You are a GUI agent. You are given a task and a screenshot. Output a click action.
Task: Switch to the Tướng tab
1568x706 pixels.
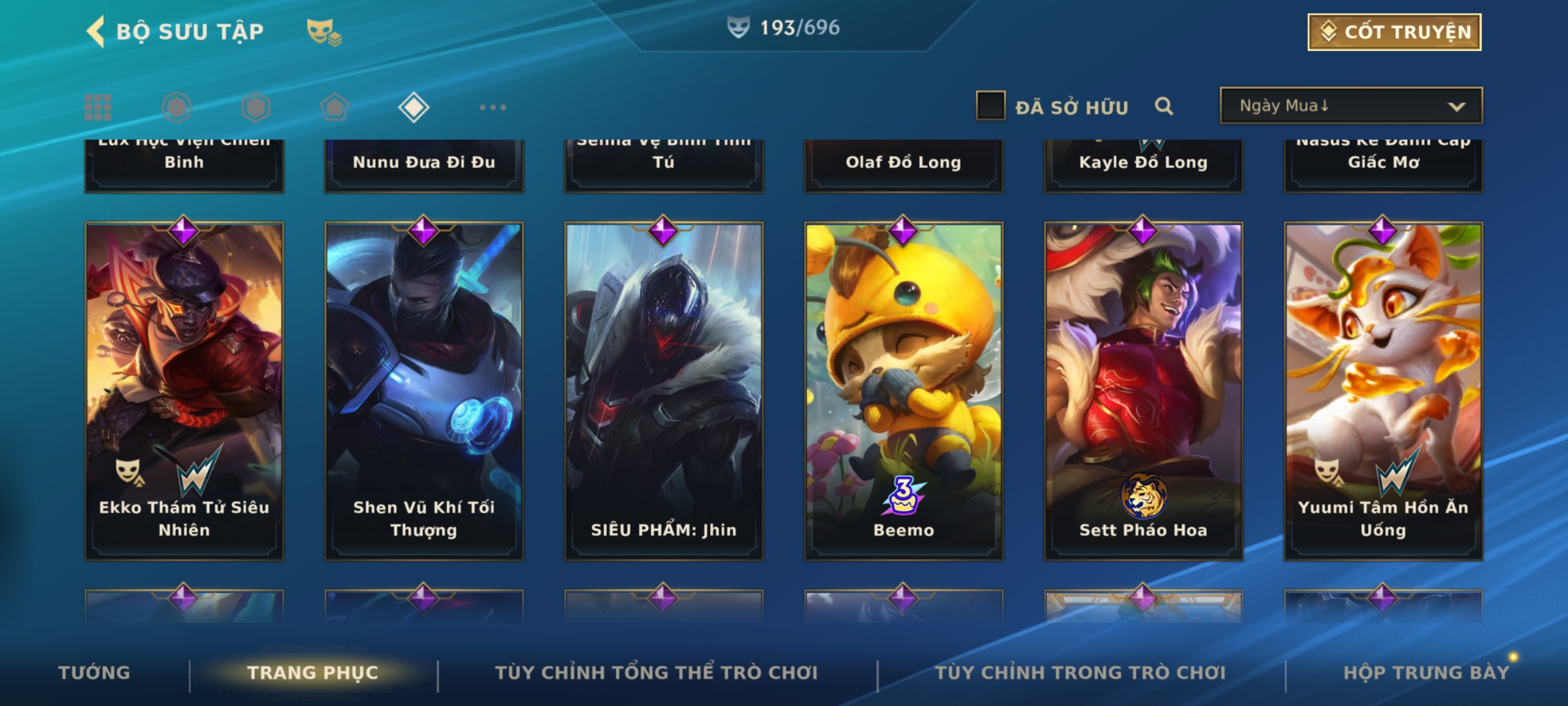click(x=95, y=672)
